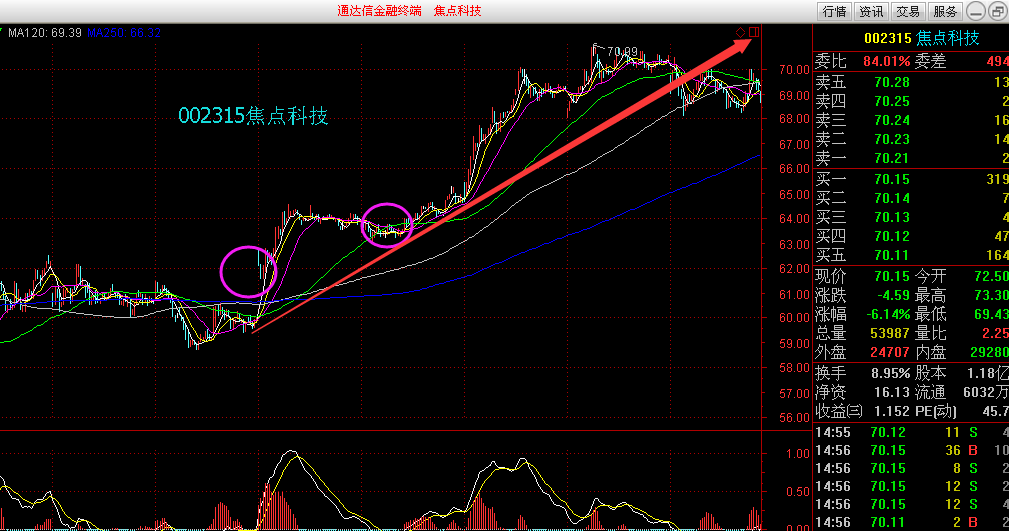Click the red diamond icon above chart
1009x531 pixels.
[x=740, y=32]
